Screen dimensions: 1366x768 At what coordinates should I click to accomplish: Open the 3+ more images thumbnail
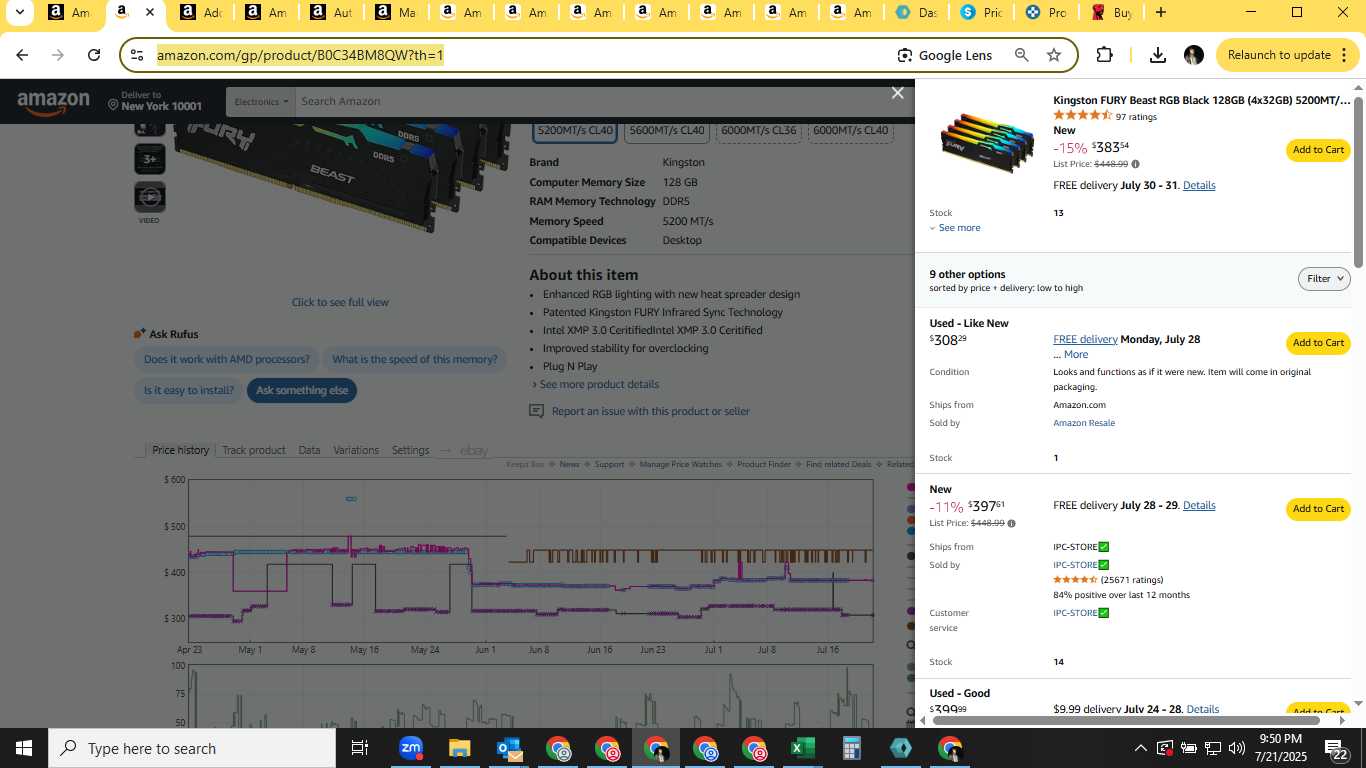point(149,159)
